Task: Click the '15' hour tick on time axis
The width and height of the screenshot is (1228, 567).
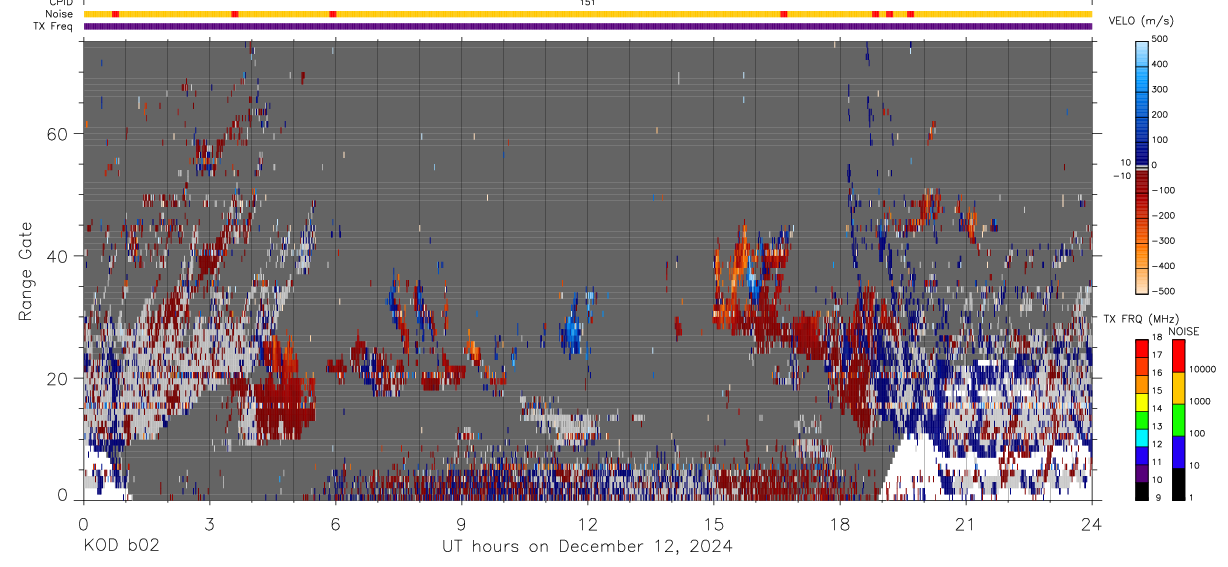Action: [714, 525]
